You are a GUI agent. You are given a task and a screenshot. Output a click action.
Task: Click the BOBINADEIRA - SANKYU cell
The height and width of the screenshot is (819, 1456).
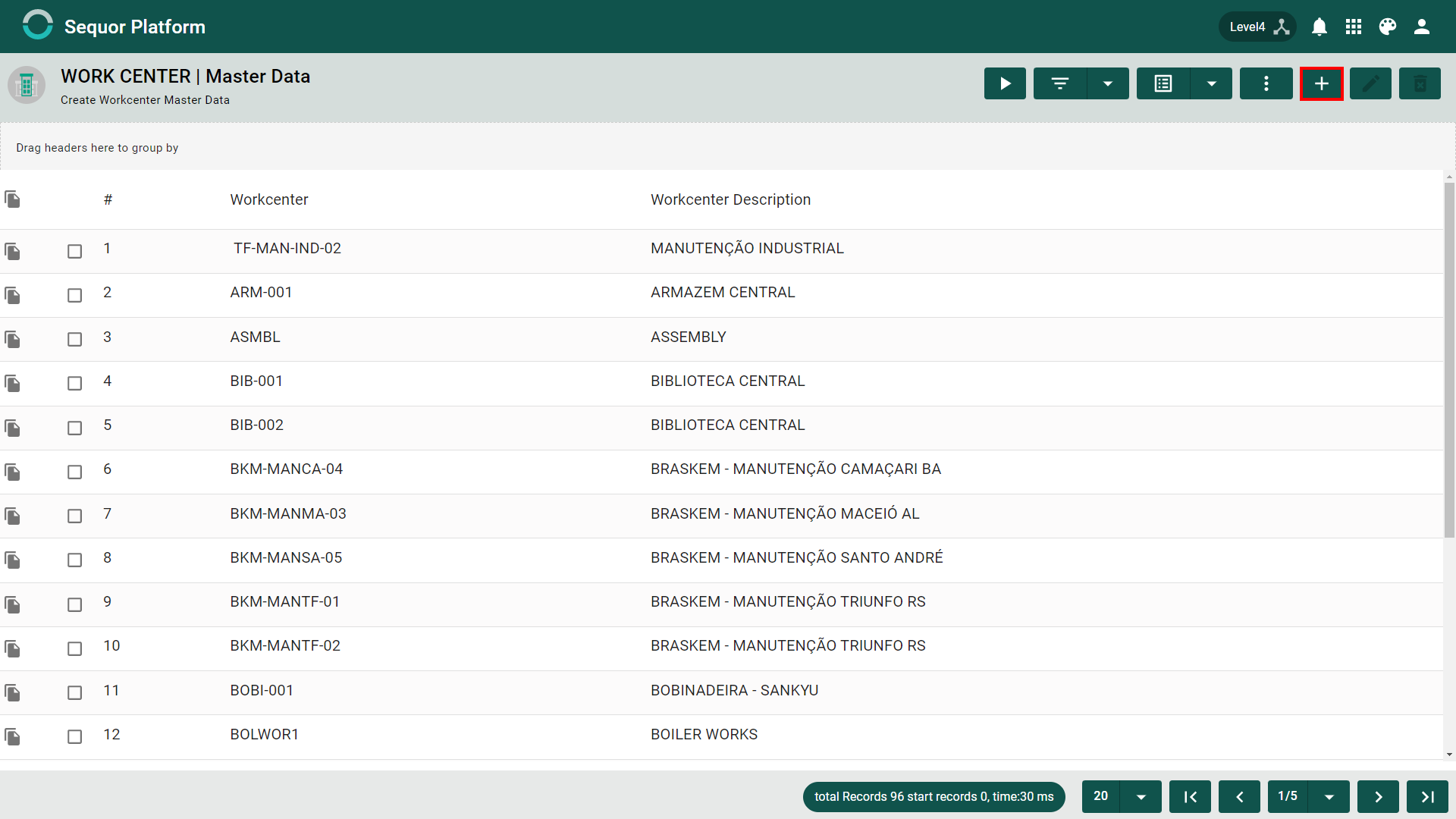pos(734,690)
